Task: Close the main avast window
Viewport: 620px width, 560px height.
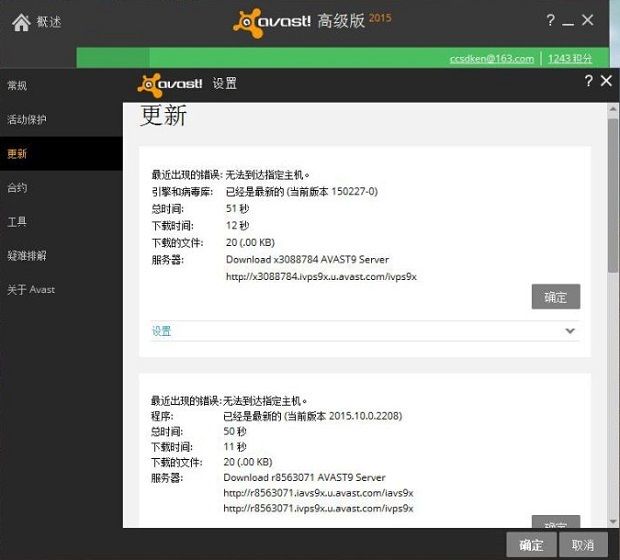Action: 588,20
